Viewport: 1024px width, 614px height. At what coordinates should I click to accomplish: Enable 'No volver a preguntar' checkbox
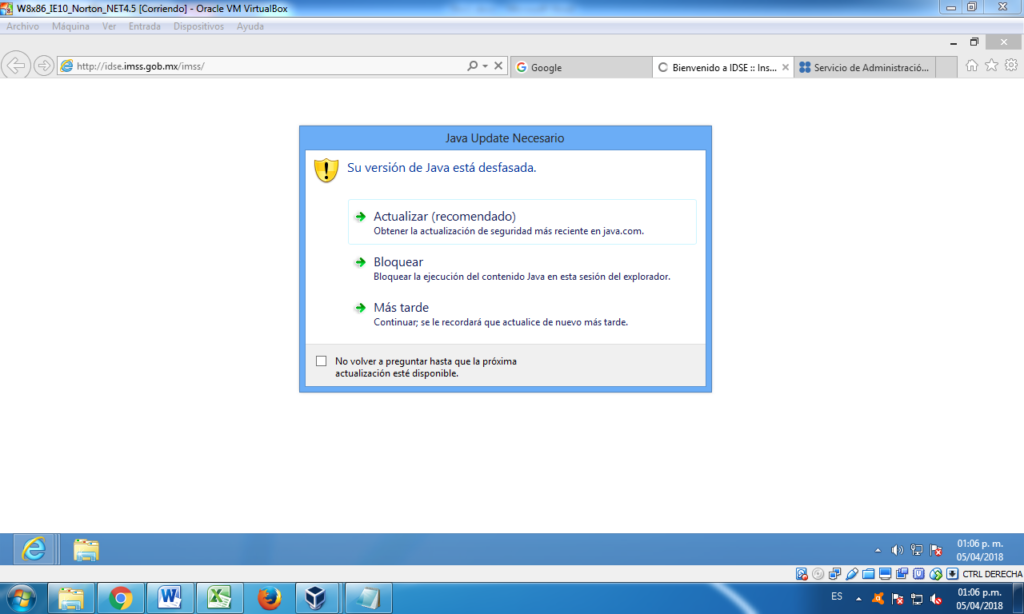tap(321, 361)
